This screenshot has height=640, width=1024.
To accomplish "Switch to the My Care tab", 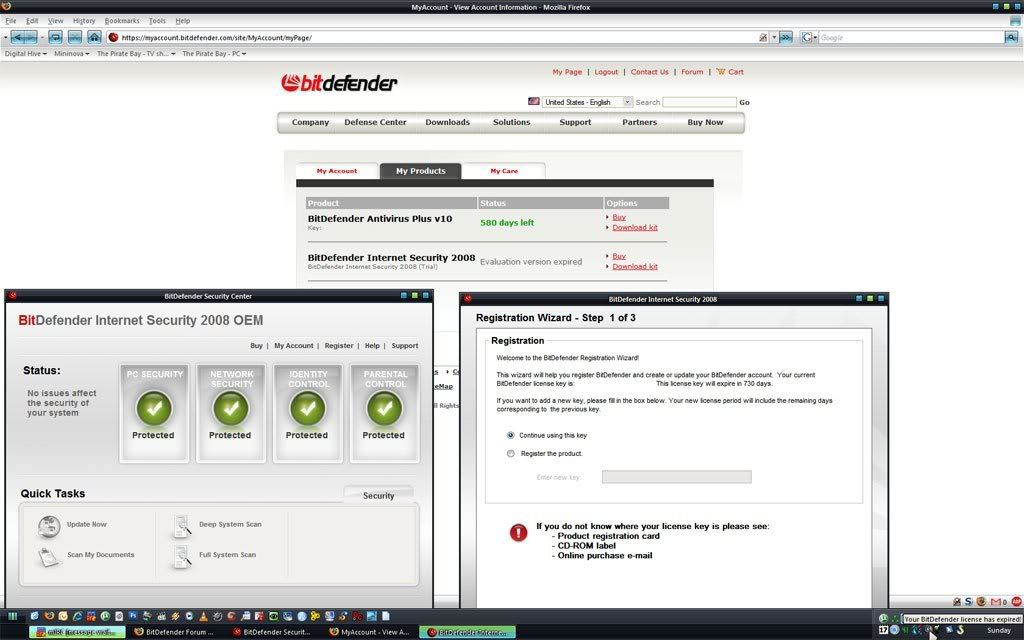I will click(504, 171).
